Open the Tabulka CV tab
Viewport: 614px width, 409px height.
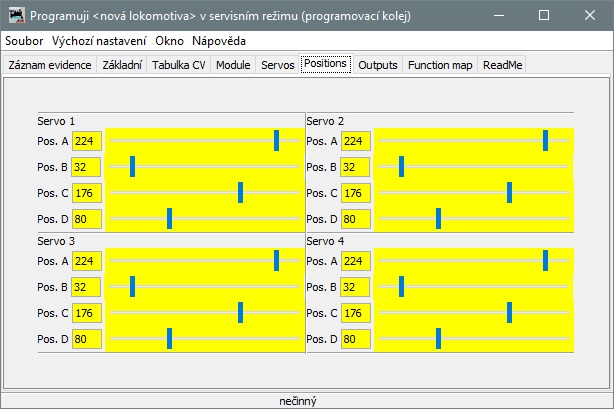178,65
